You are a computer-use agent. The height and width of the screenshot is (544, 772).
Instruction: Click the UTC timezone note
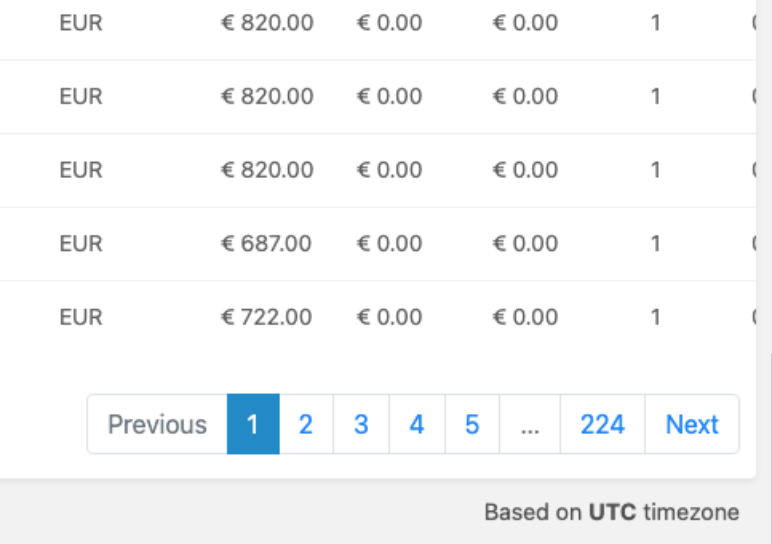pyautogui.click(x=611, y=512)
